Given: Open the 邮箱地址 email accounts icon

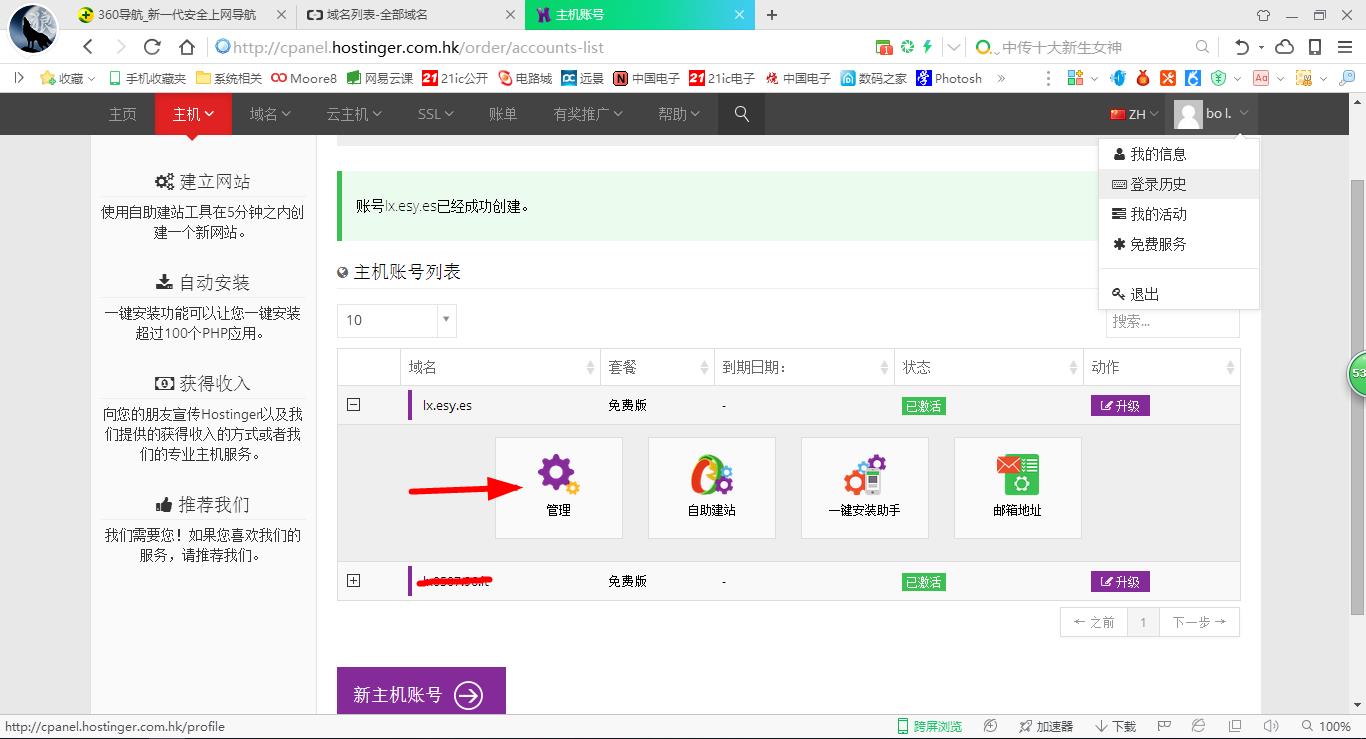Looking at the screenshot, I should (x=1017, y=487).
